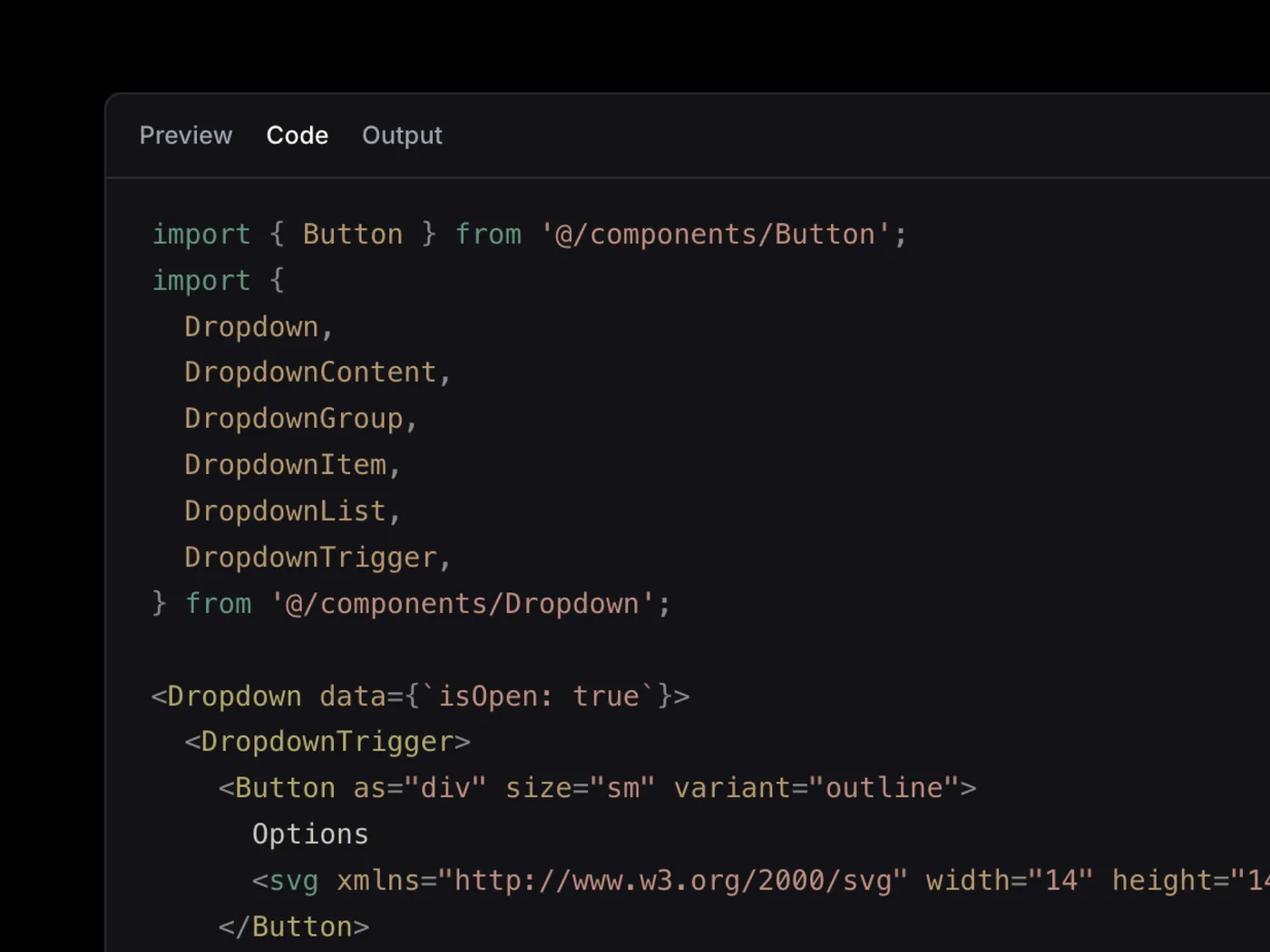The height and width of the screenshot is (952, 1270).
Task: Click the variant="outline" attribute
Action: tap(816, 789)
